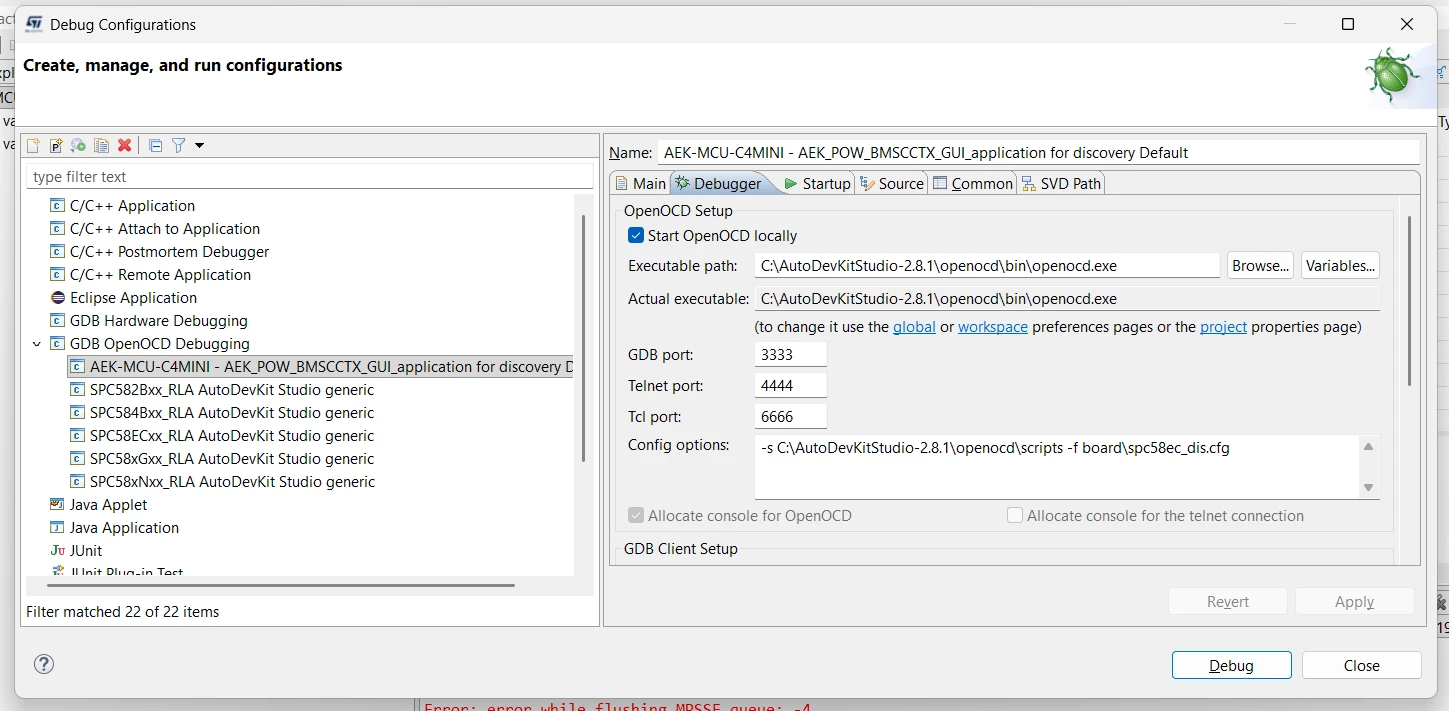Screen dimensions: 1449x711
Task: Select Eclipse Application entry
Action: [x=133, y=298]
